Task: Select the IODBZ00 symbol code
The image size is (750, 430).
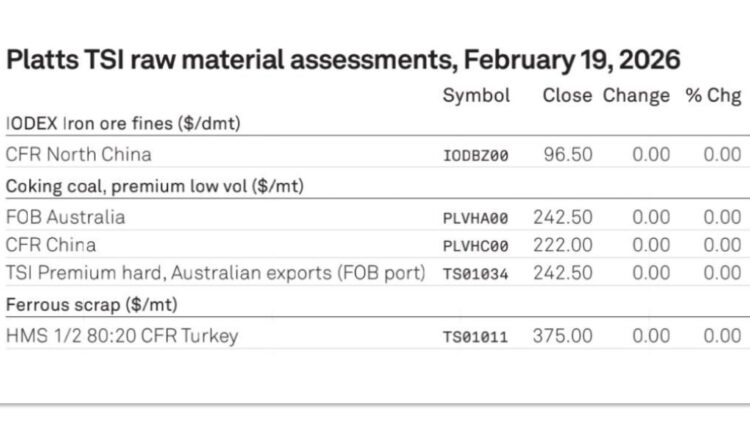Action: (x=475, y=156)
